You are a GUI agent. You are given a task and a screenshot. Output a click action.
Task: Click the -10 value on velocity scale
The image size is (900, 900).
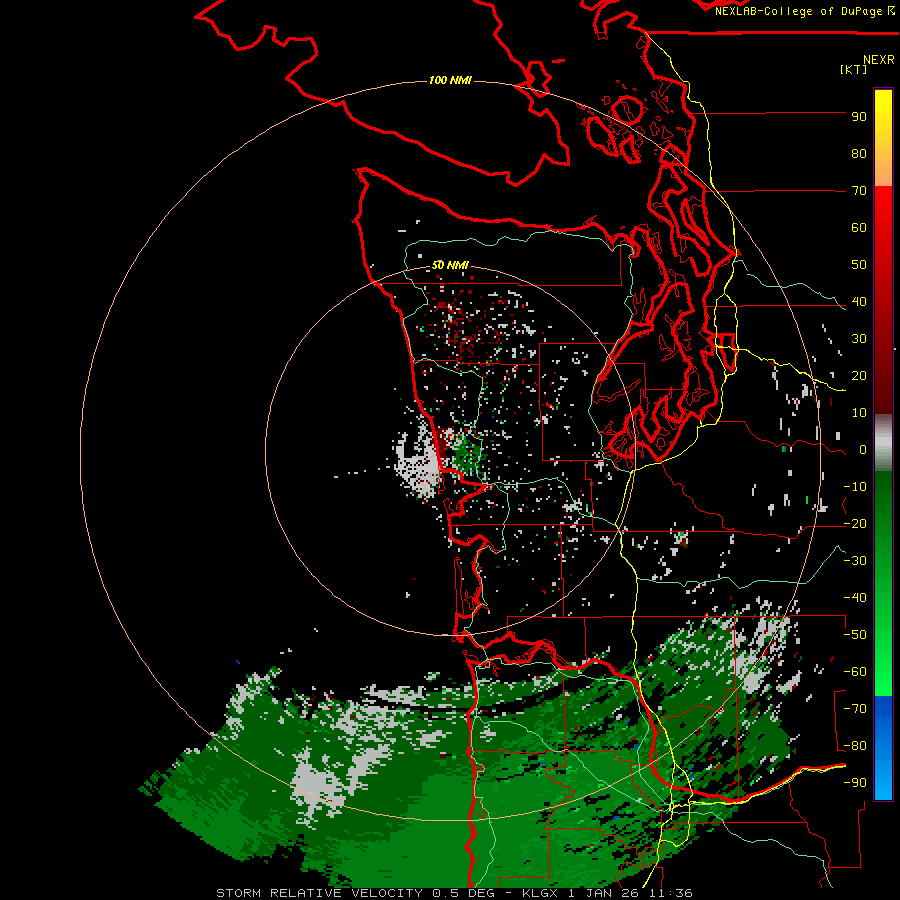[x=855, y=487]
